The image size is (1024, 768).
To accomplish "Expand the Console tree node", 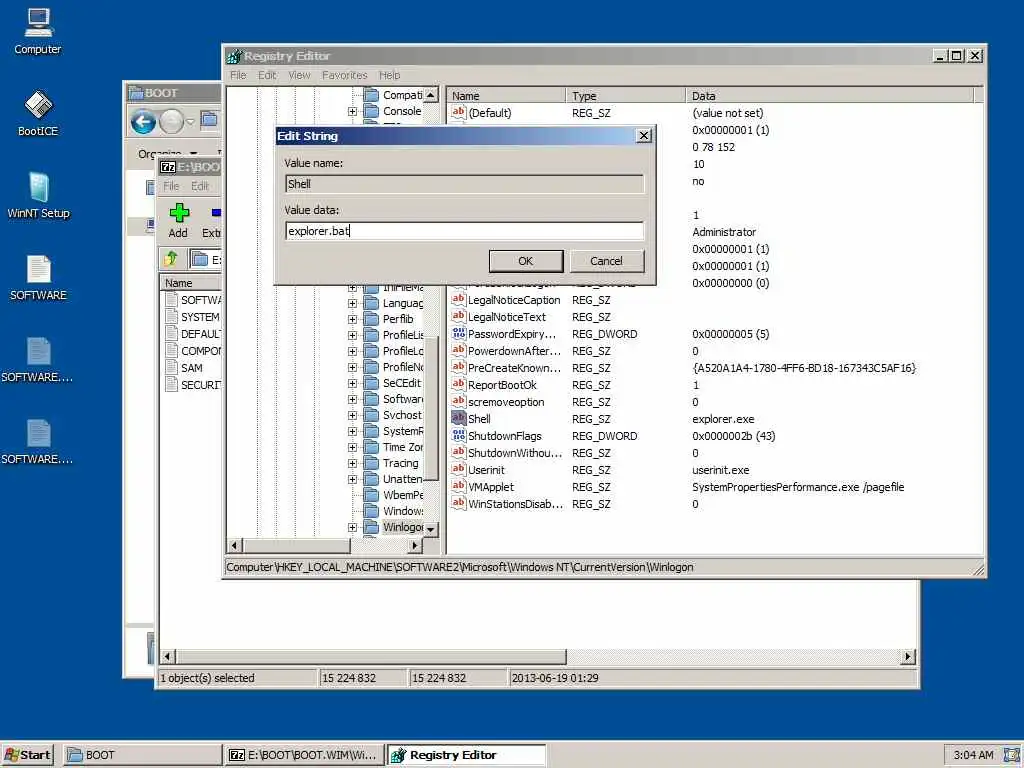I will point(353,112).
